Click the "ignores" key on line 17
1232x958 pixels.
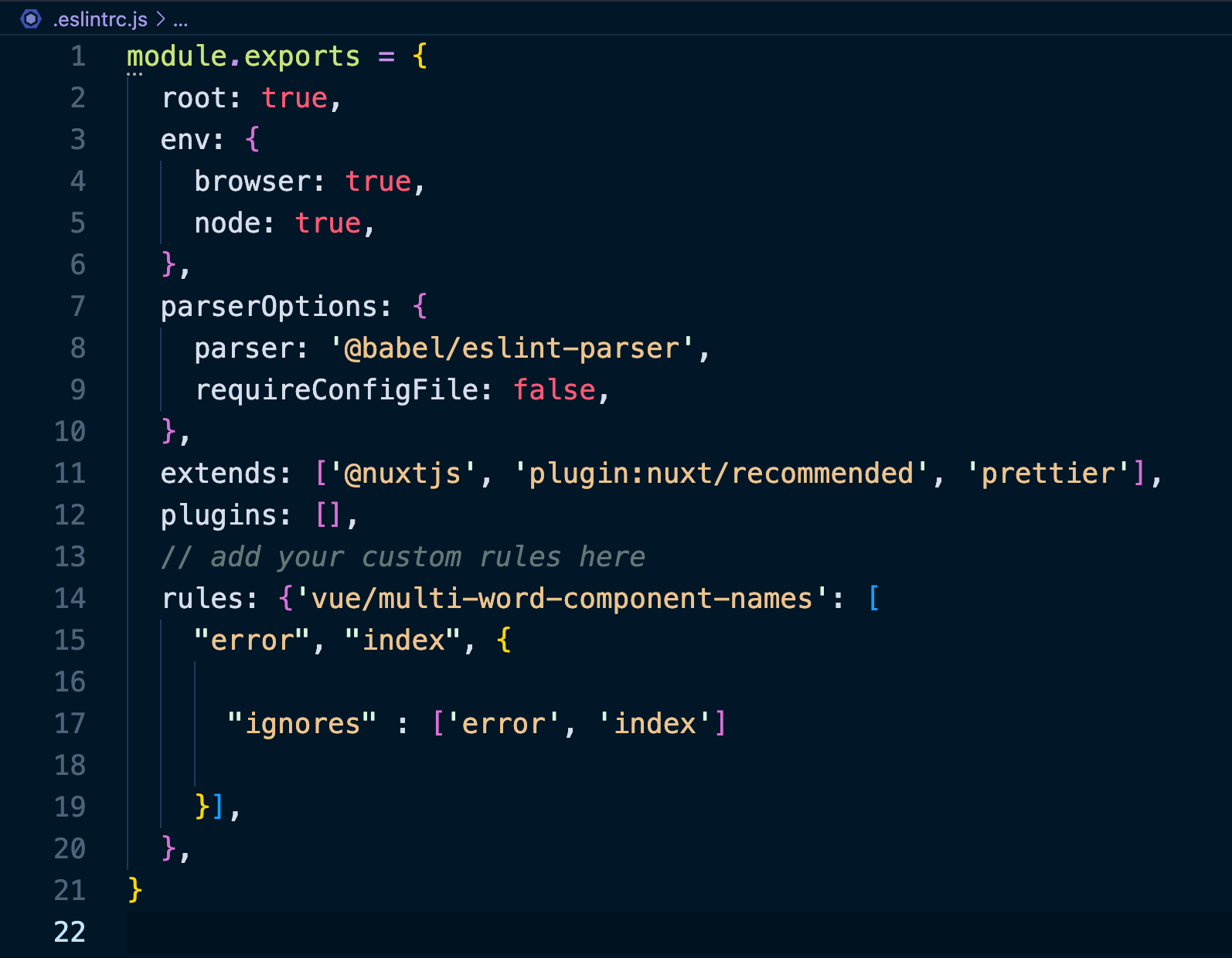click(x=302, y=723)
